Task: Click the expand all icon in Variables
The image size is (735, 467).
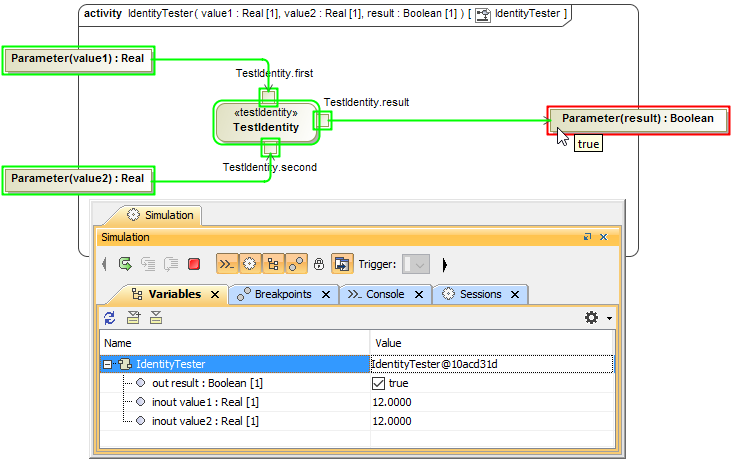Action: [133, 318]
